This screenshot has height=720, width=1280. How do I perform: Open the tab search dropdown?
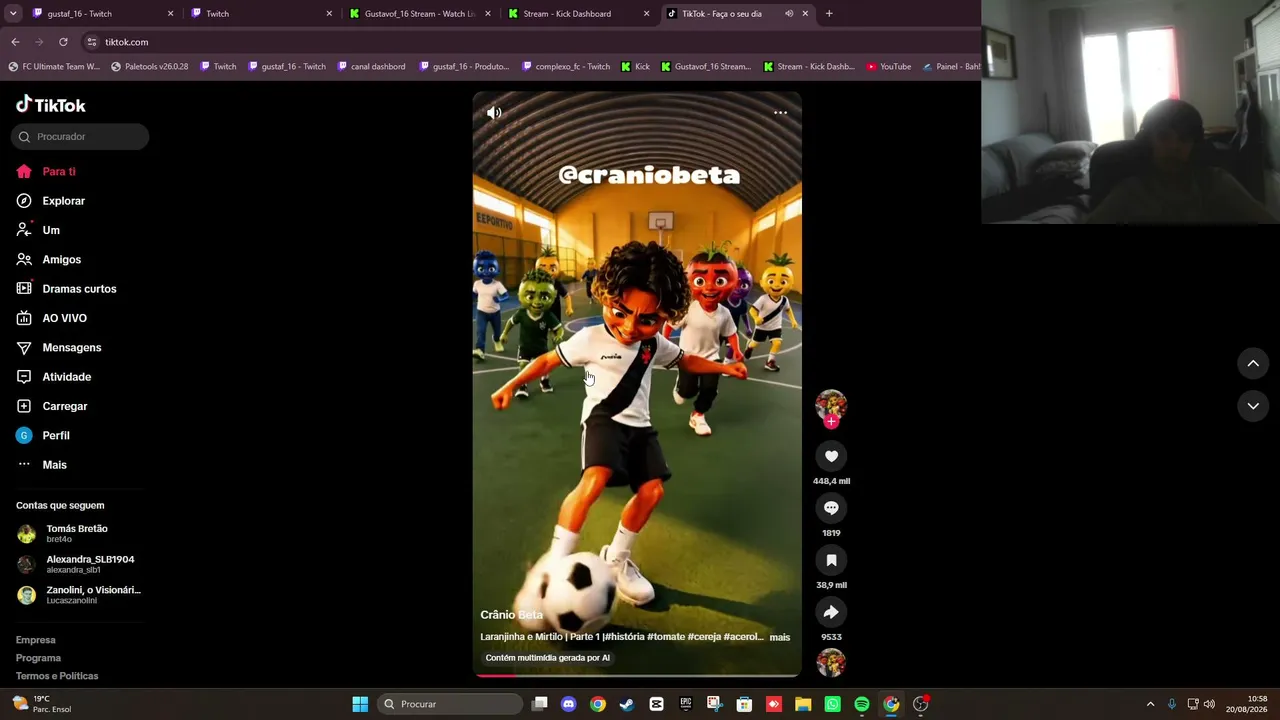coord(13,14)
